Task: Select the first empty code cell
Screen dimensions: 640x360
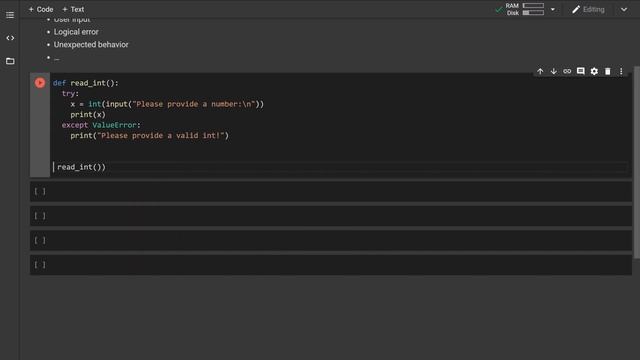Action: pyautogui.click(x=331, y=191)
